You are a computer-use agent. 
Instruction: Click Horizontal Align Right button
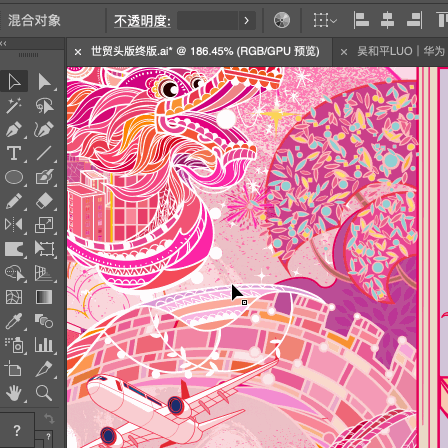pos(415,20)
